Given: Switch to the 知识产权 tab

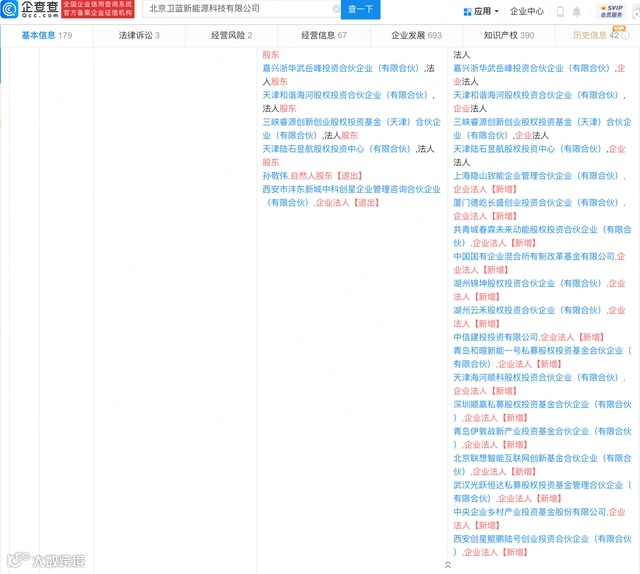Looking at the screenshot, I should click(x=509, y=35).
